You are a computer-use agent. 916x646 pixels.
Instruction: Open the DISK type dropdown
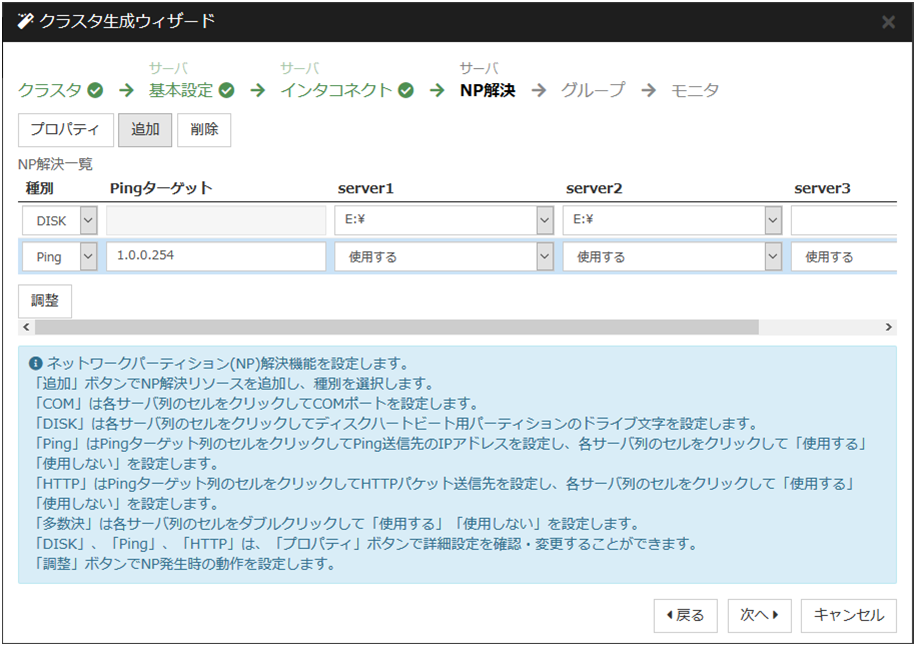(88, 220)
